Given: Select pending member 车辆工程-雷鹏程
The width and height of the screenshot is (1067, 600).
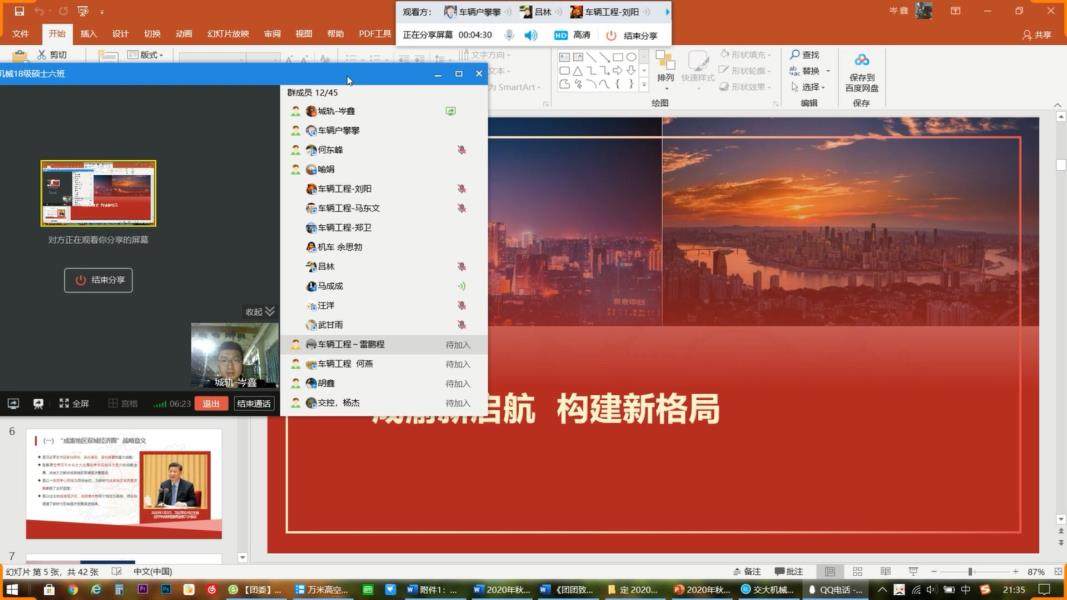Looking at the screenshot, I should click(x=385, y=344).
